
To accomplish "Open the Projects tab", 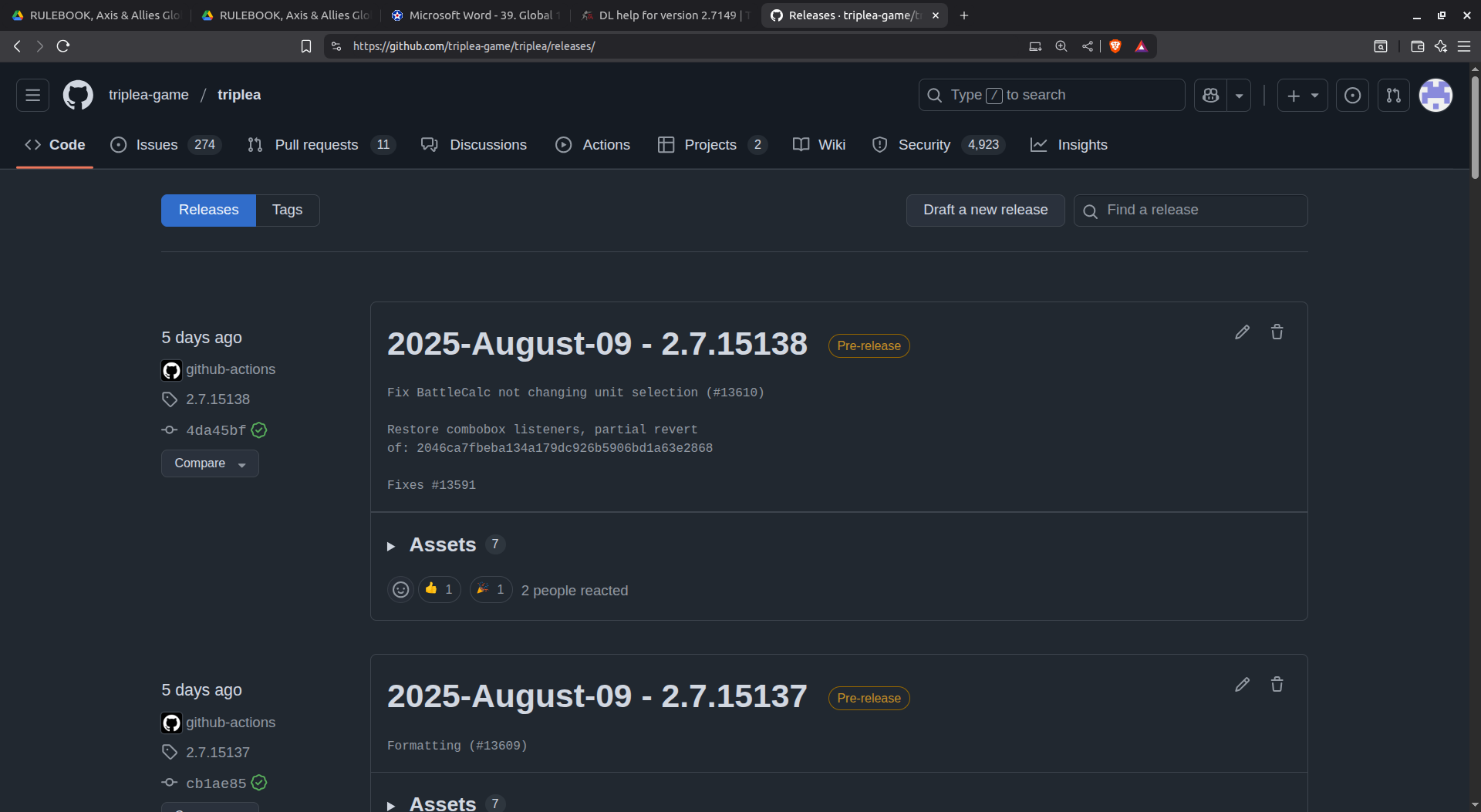I will pos(712,145).
